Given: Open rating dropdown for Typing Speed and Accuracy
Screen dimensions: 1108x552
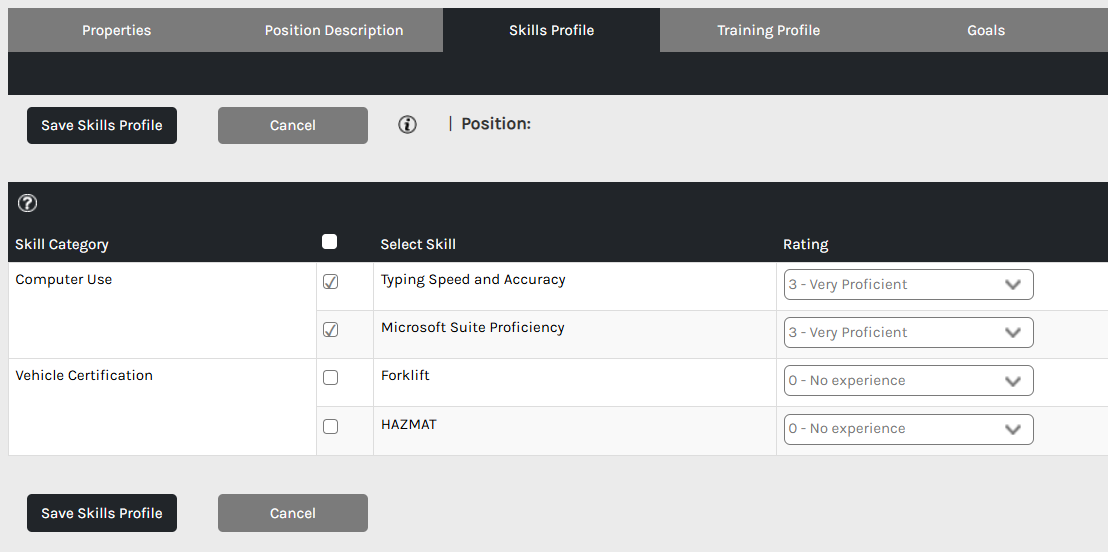Looking at the screenshot, I should tap(909, 284).
